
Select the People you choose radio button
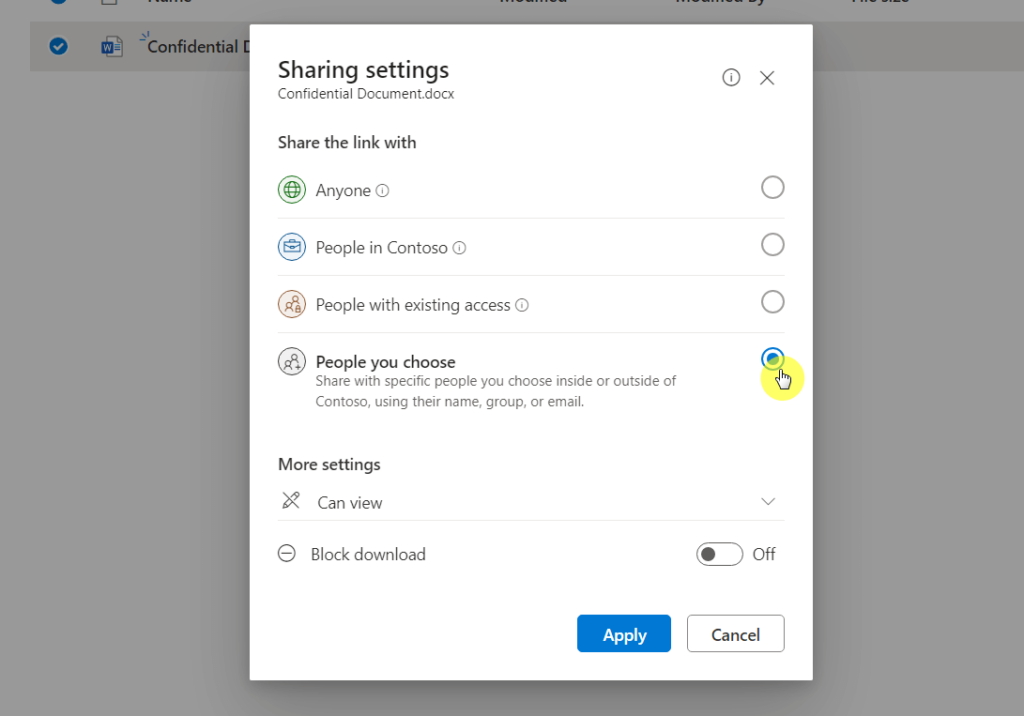[x=773, y=359]
